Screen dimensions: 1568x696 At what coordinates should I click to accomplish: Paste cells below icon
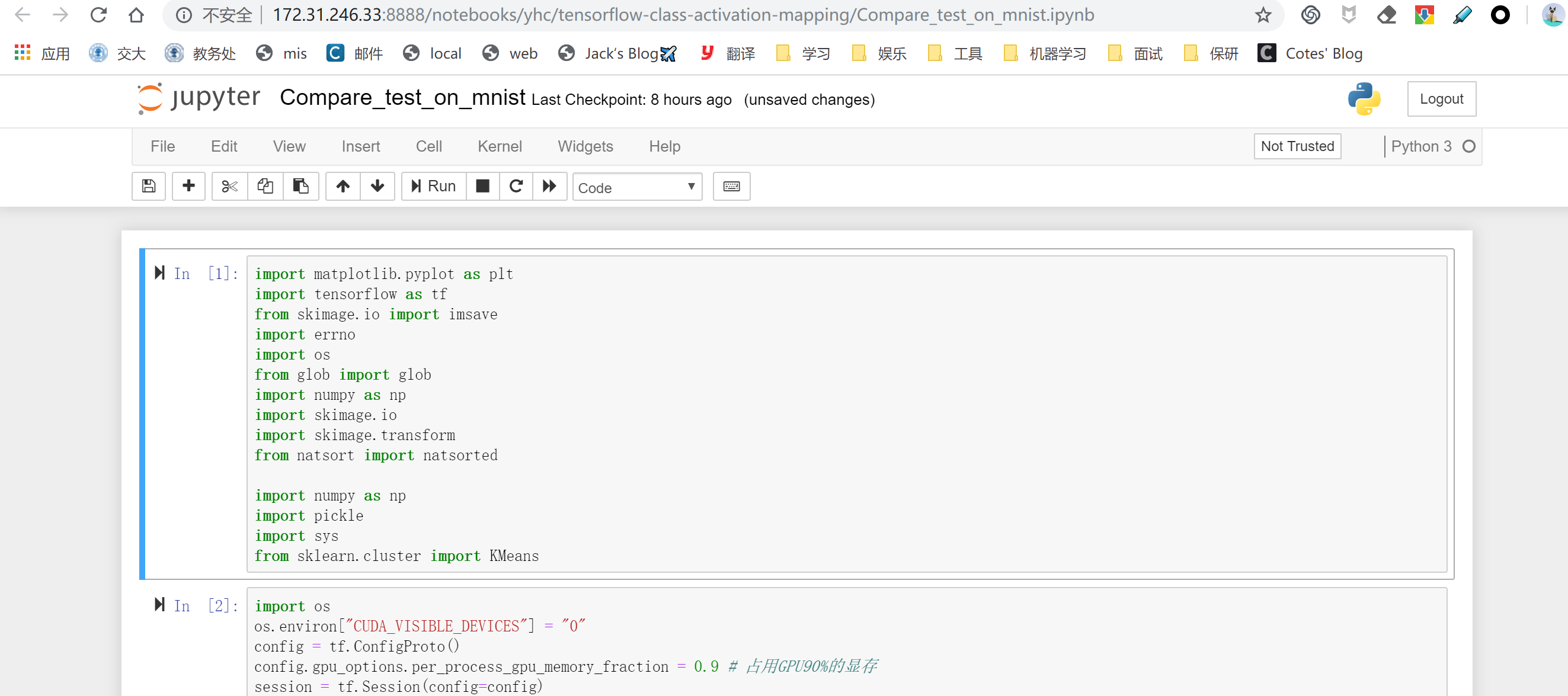(x=300, y=186)
